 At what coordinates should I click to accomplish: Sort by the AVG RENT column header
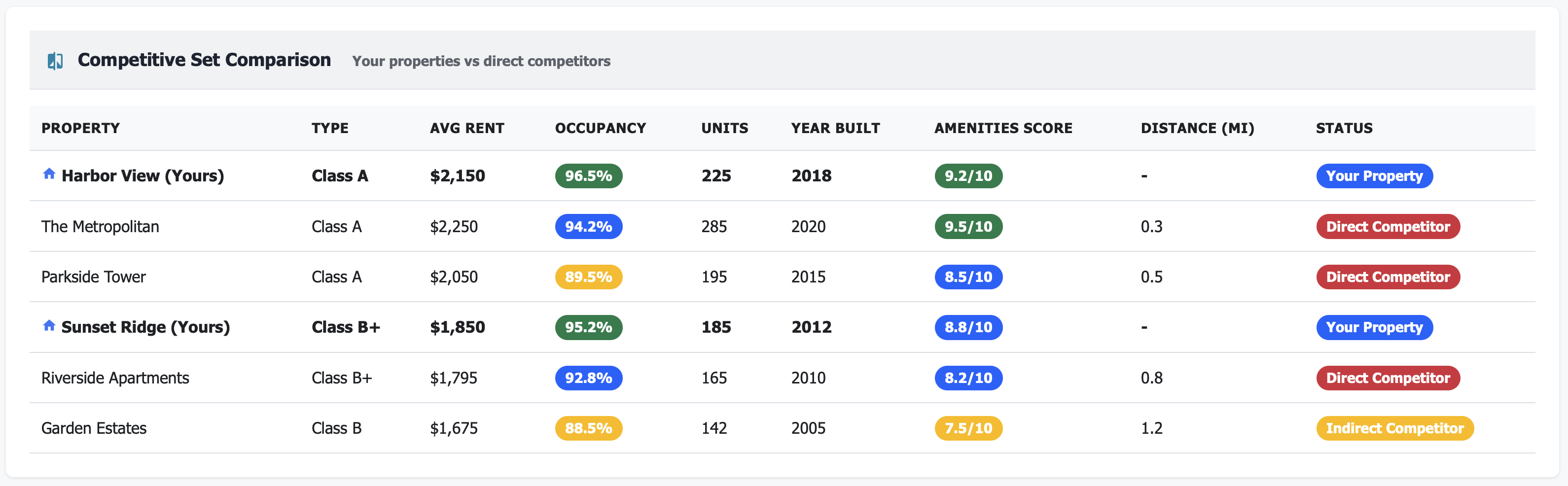pyautogui.click(x=467, y=128)
